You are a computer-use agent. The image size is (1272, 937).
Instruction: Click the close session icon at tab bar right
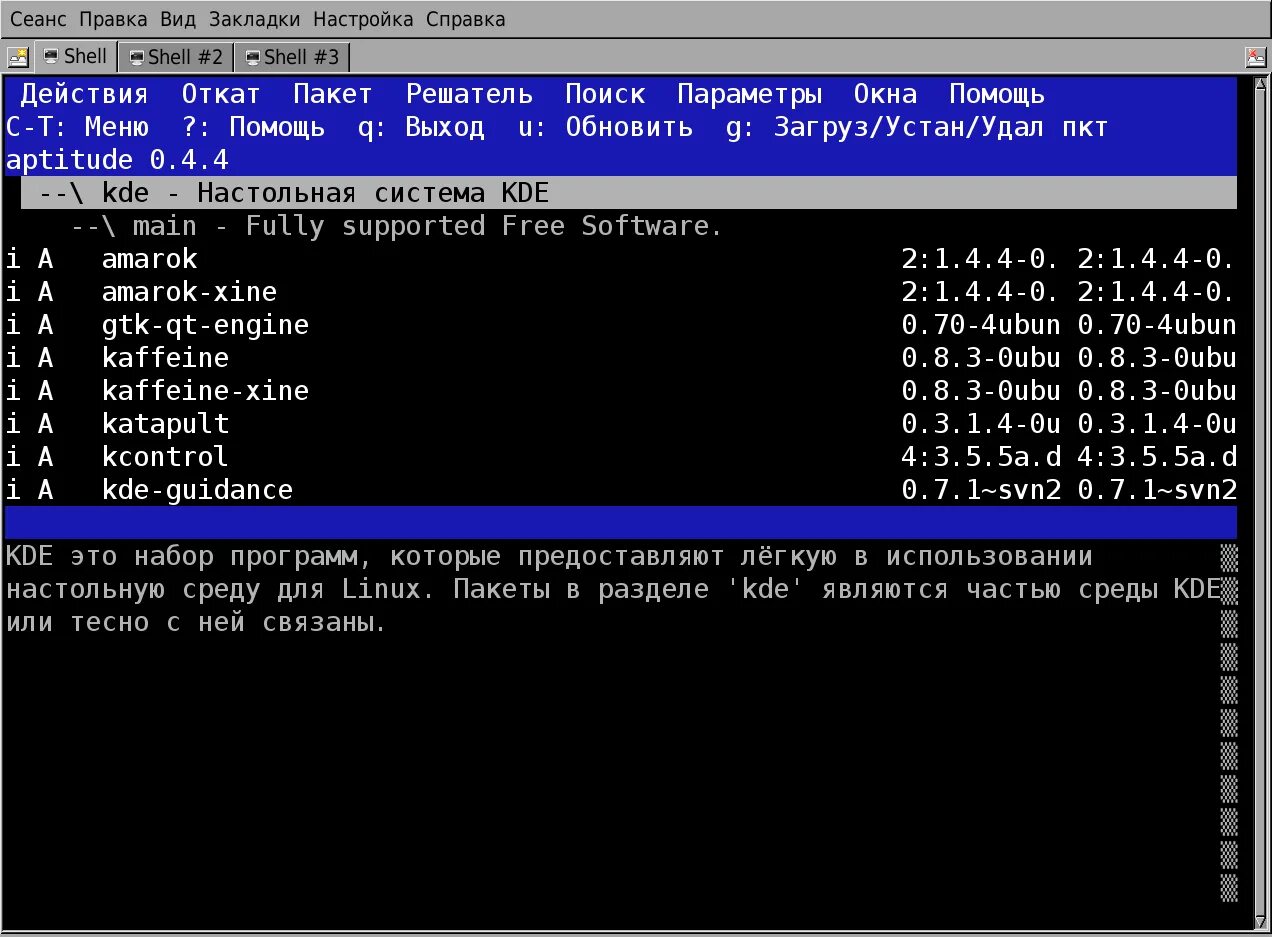pos(1256,57)
